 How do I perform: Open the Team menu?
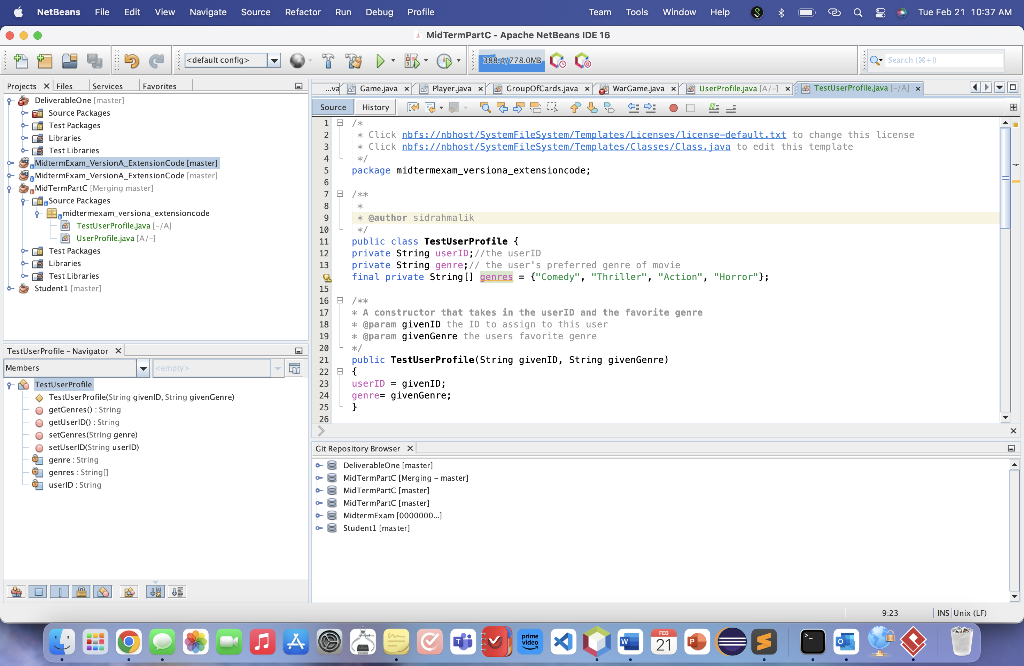pyautogui.click(x=600, y=12)
